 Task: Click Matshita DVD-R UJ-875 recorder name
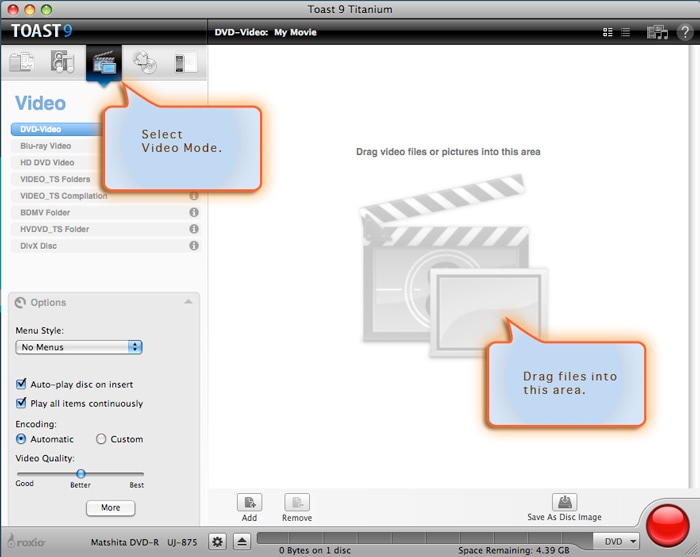click(x=144, y=542)
